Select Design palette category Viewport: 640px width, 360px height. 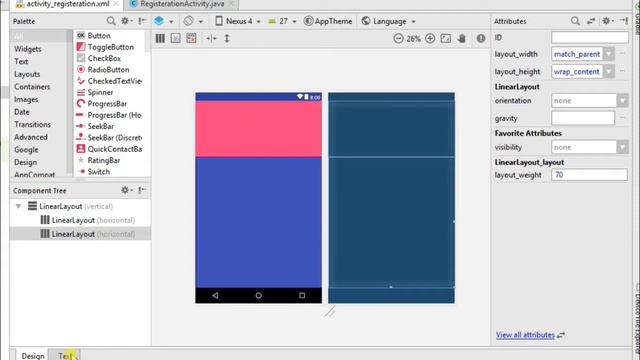25,162
